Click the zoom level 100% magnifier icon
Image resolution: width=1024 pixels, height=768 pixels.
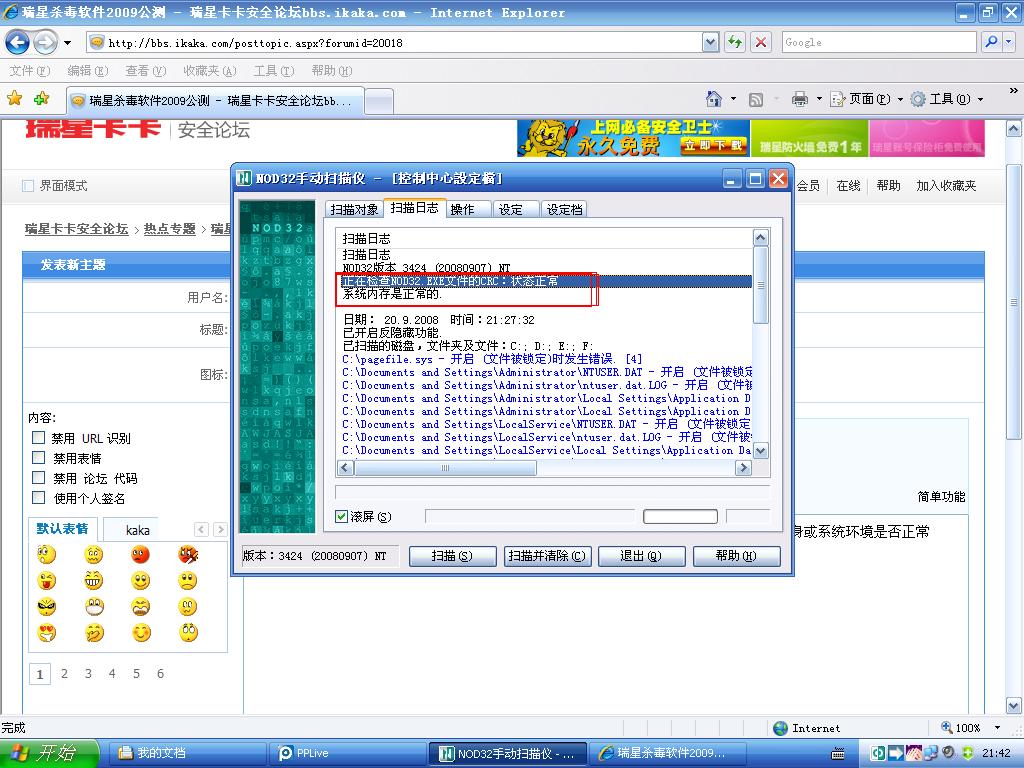coord(946,728)
